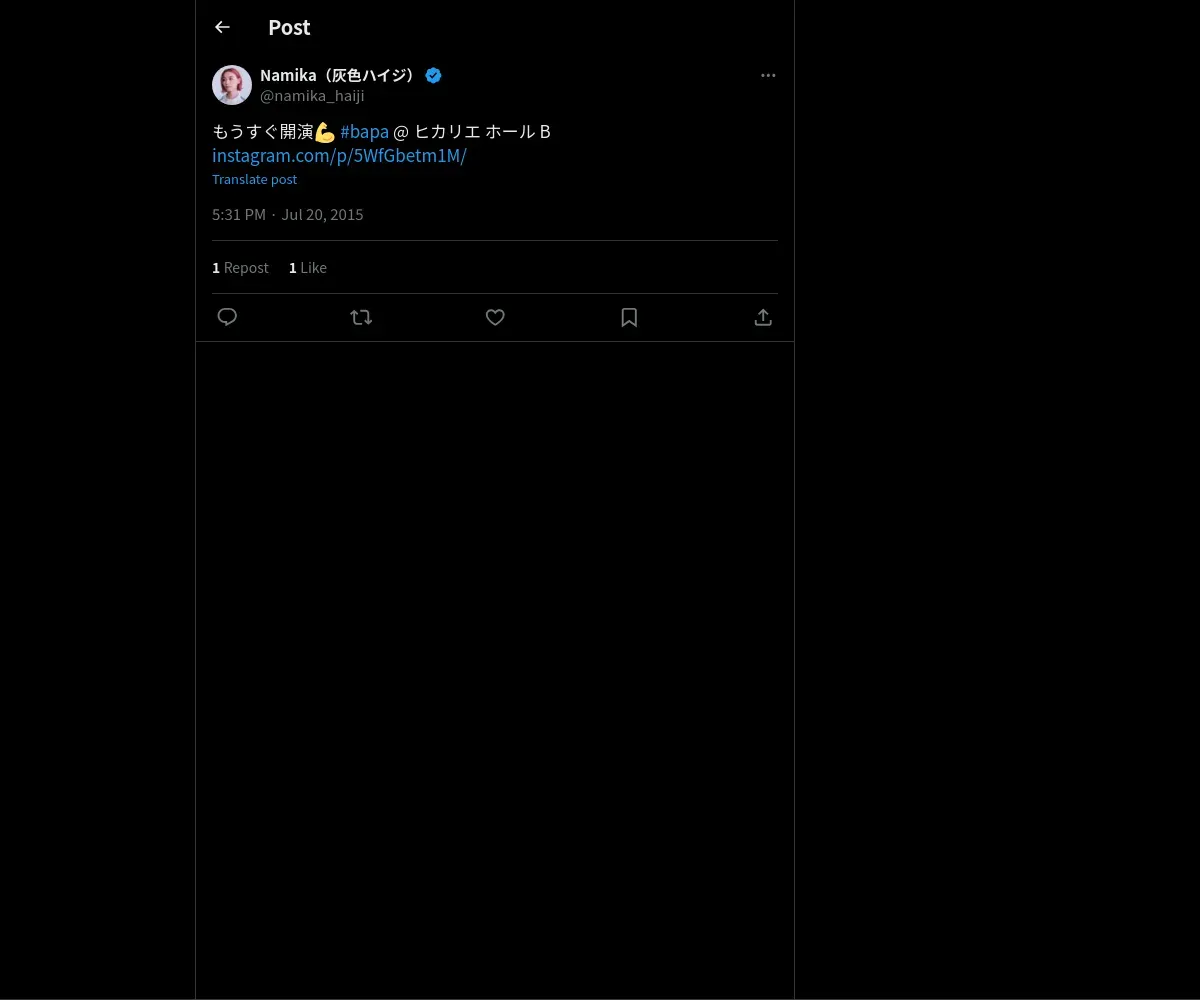The image size is (1200, 1000).
Task: Click the post text もうすぐ開演
Action: 262,132
